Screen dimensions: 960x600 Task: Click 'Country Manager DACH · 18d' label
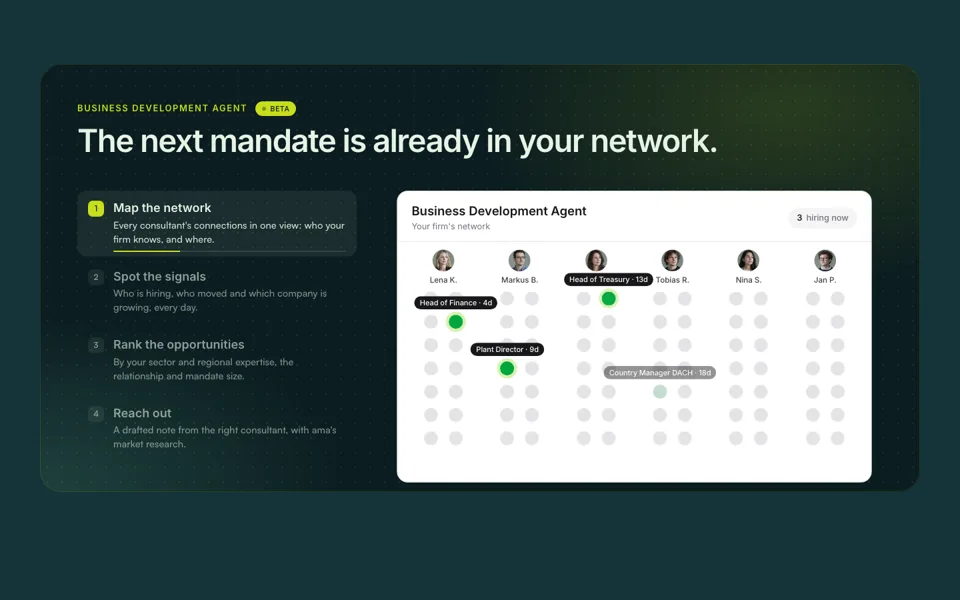pyautogui.click(x=659, y=372)
